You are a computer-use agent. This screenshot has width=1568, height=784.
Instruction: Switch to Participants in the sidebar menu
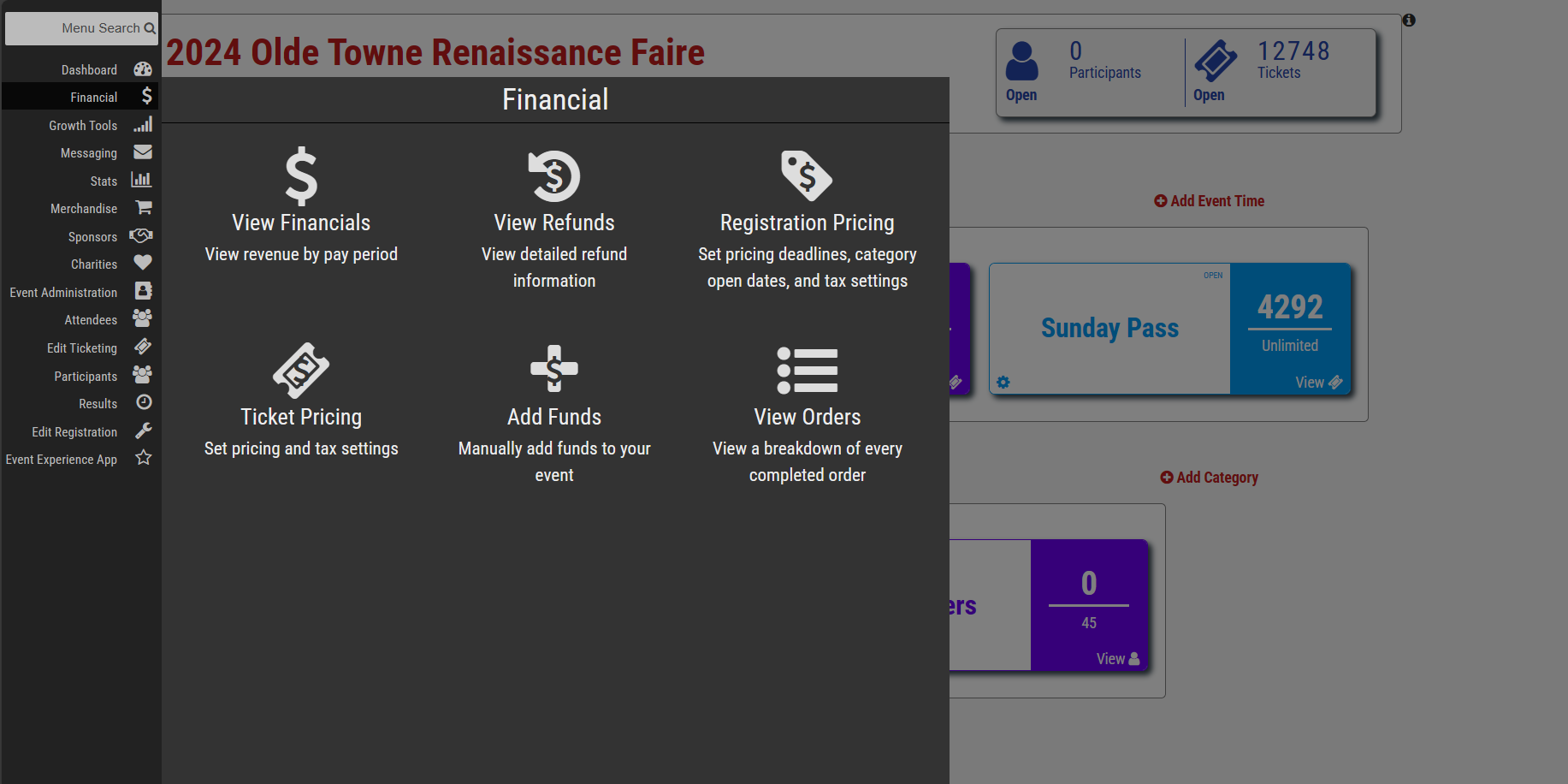click(86, 376)
